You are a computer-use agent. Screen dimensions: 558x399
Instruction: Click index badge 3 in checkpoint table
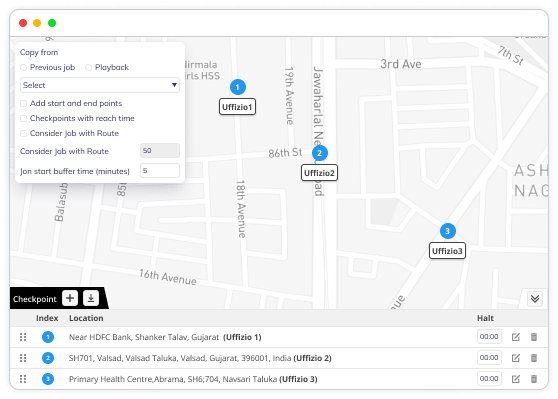[x=48, y=379]
